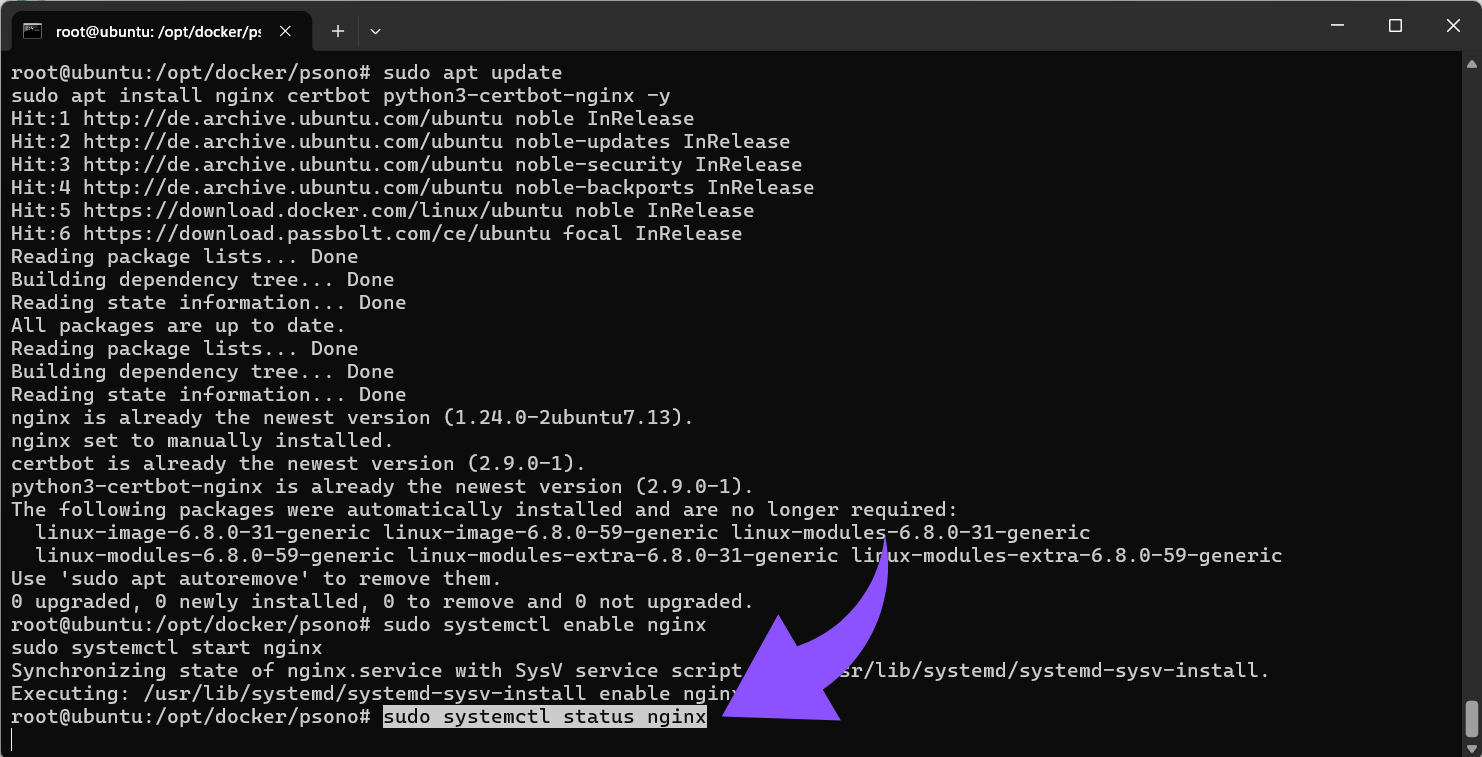
Task: Click the Hit:5 download.docker.com line
Action: 383,211
